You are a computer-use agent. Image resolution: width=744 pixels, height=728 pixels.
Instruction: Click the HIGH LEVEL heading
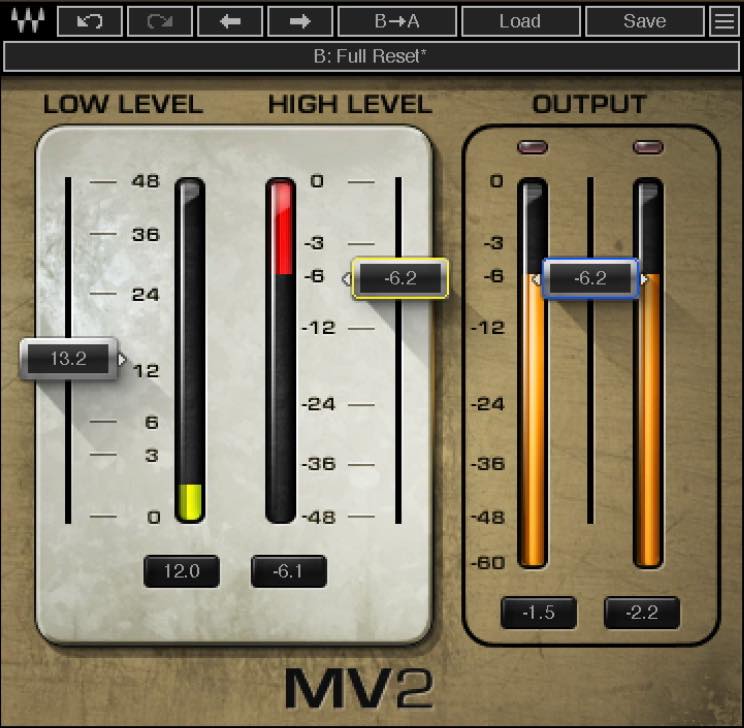point(350,104)
